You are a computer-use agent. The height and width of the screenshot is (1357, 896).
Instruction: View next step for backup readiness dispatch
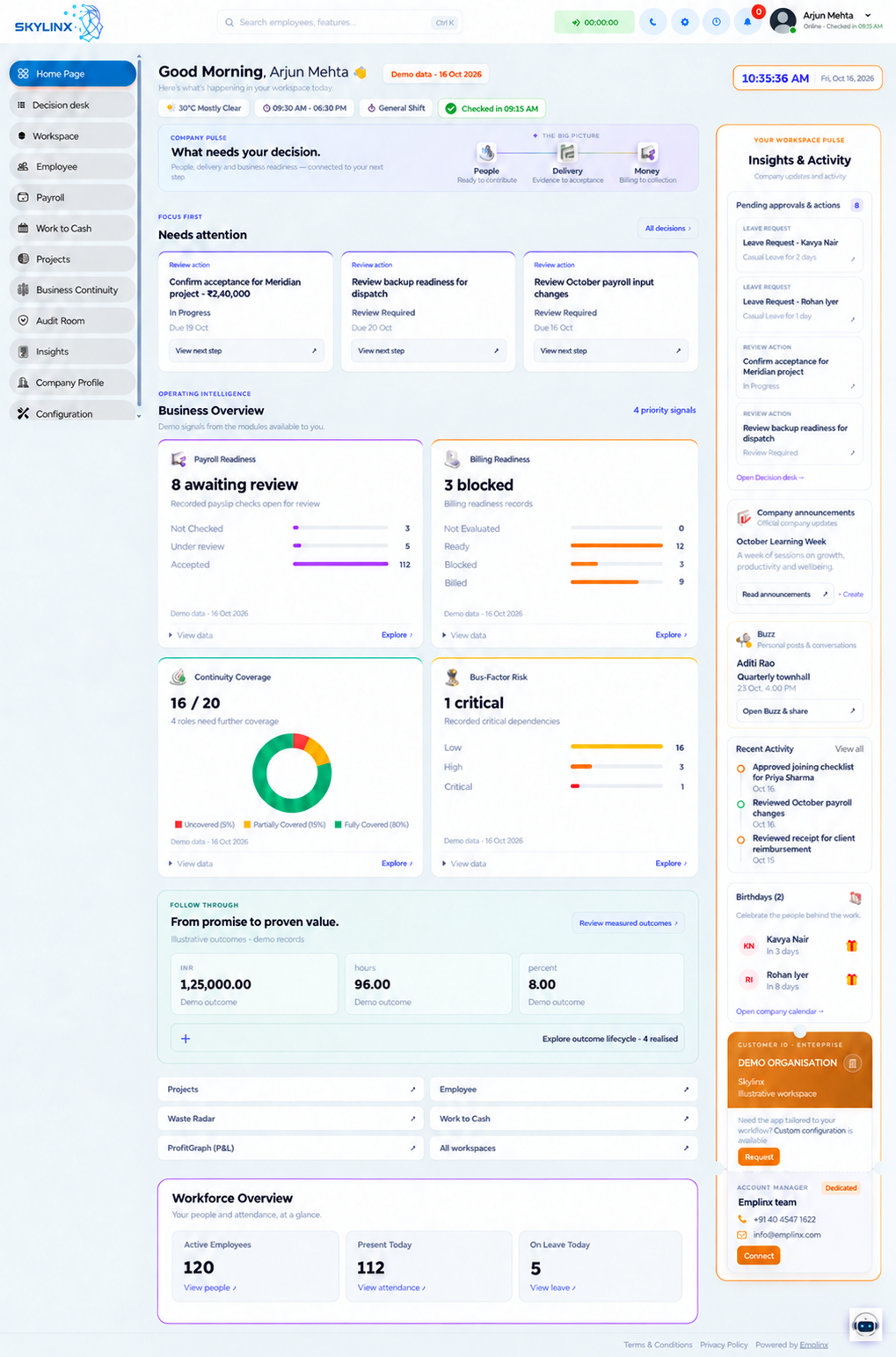pos(428,351)
